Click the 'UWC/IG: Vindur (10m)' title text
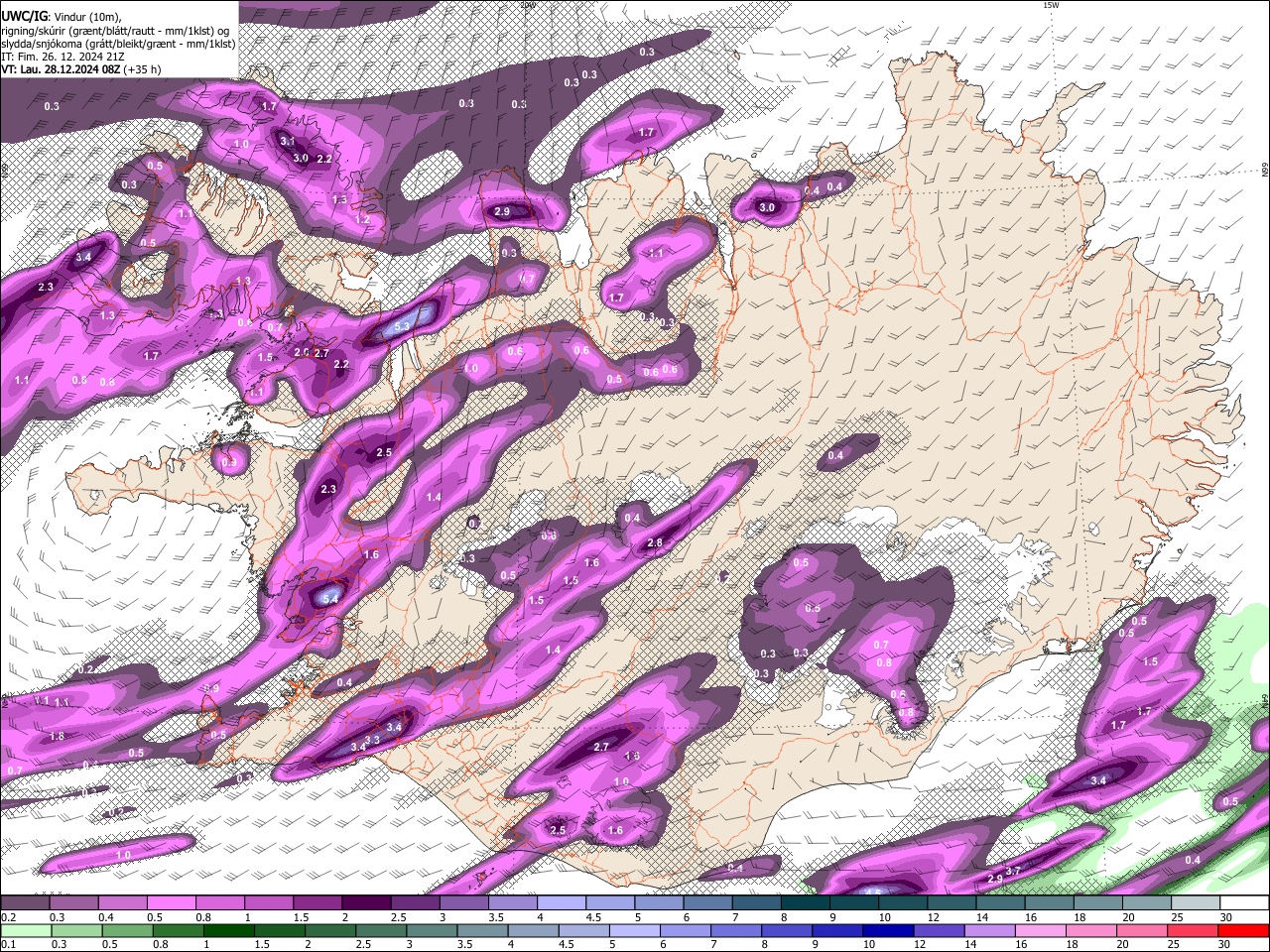Viewport: 1270px width, 952px height. point(63,17)
